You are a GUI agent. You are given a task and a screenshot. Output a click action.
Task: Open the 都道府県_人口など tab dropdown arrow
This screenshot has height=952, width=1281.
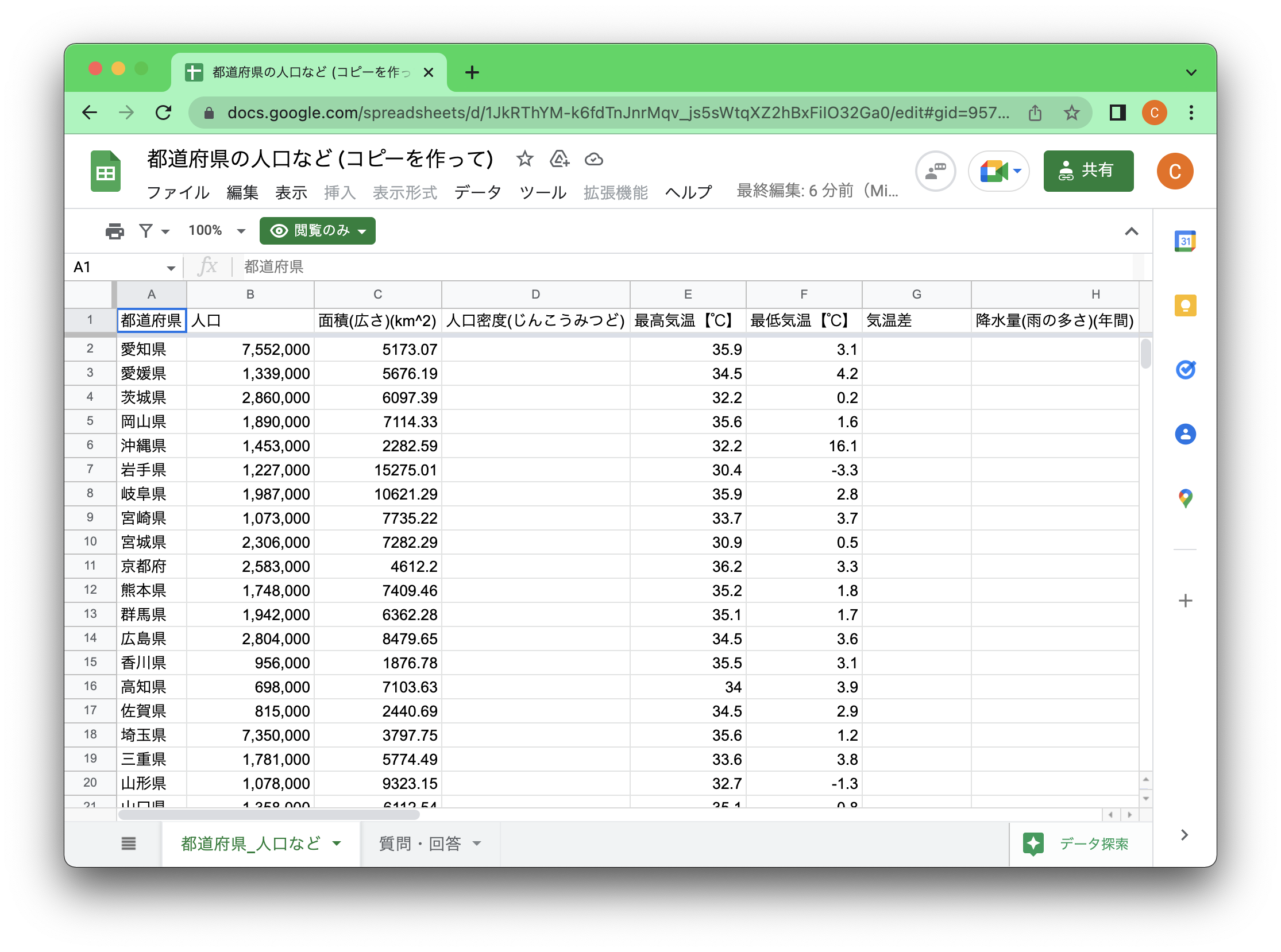click(337, 843)
